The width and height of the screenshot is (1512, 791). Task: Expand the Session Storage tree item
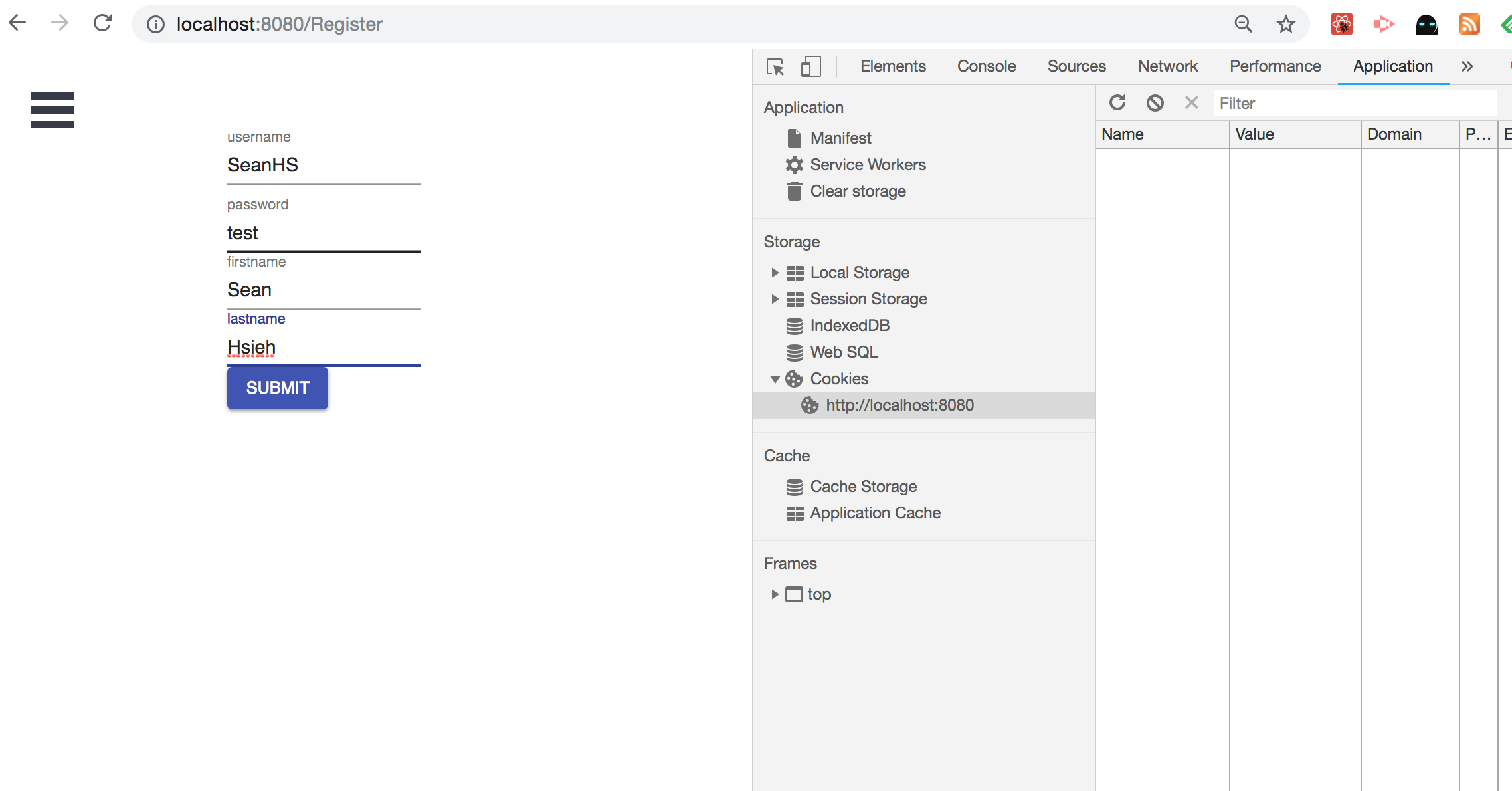click(775, 299)
